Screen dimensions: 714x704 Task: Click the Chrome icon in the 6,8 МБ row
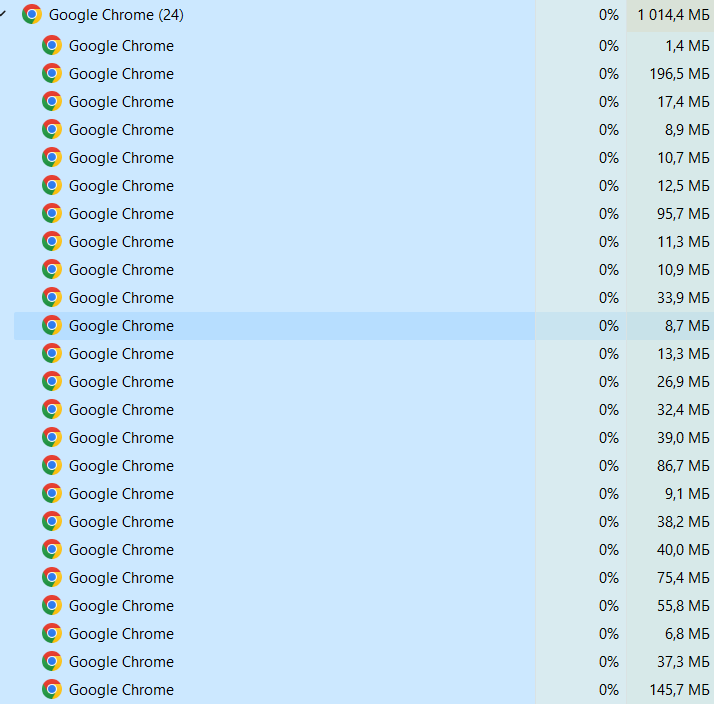point(52,633)
